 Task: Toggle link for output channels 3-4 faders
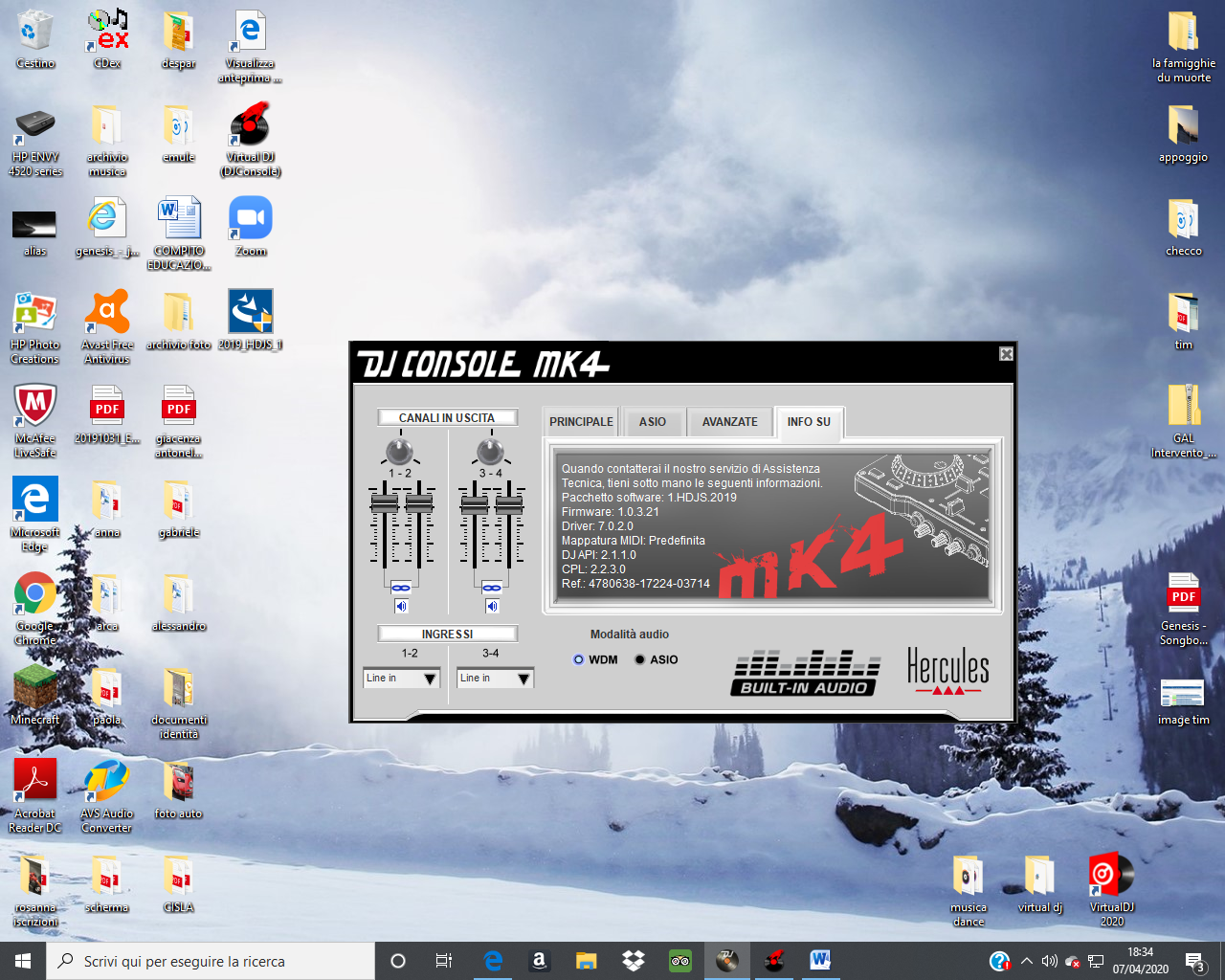[492, 588]
